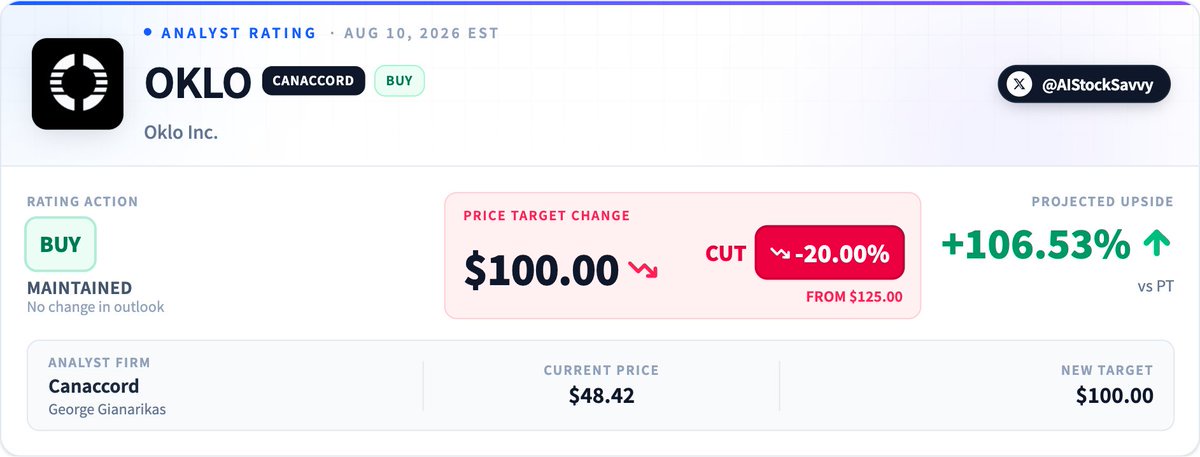Click the Canaccord analyst firm name
The height and width of the screenshot is (457, 1200).
pyautogui.click(x=94, y=386)
